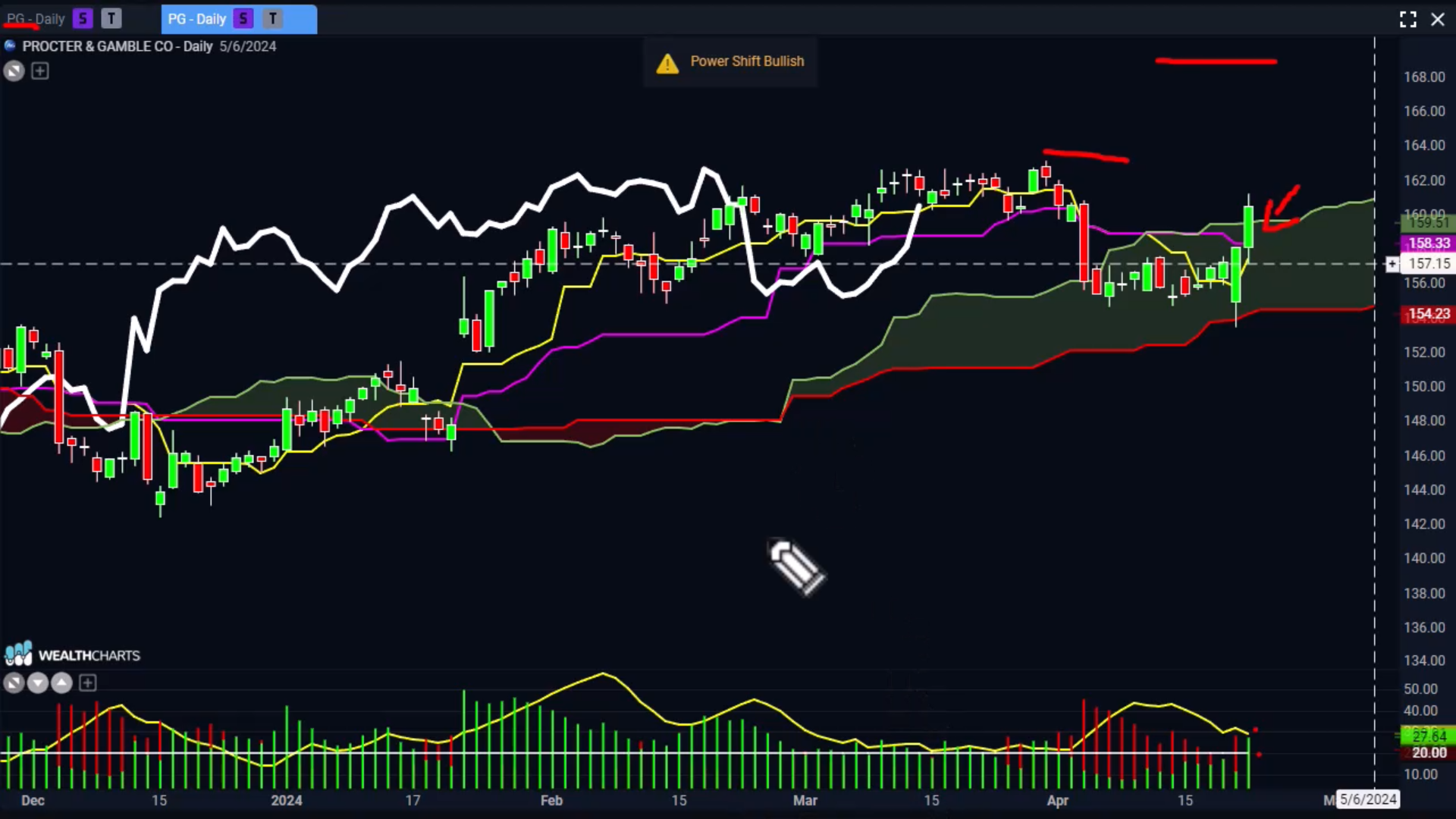This screenshot has height=819, width=1456.
Task: Close the chart window with X
Action: coord(1438,20)
